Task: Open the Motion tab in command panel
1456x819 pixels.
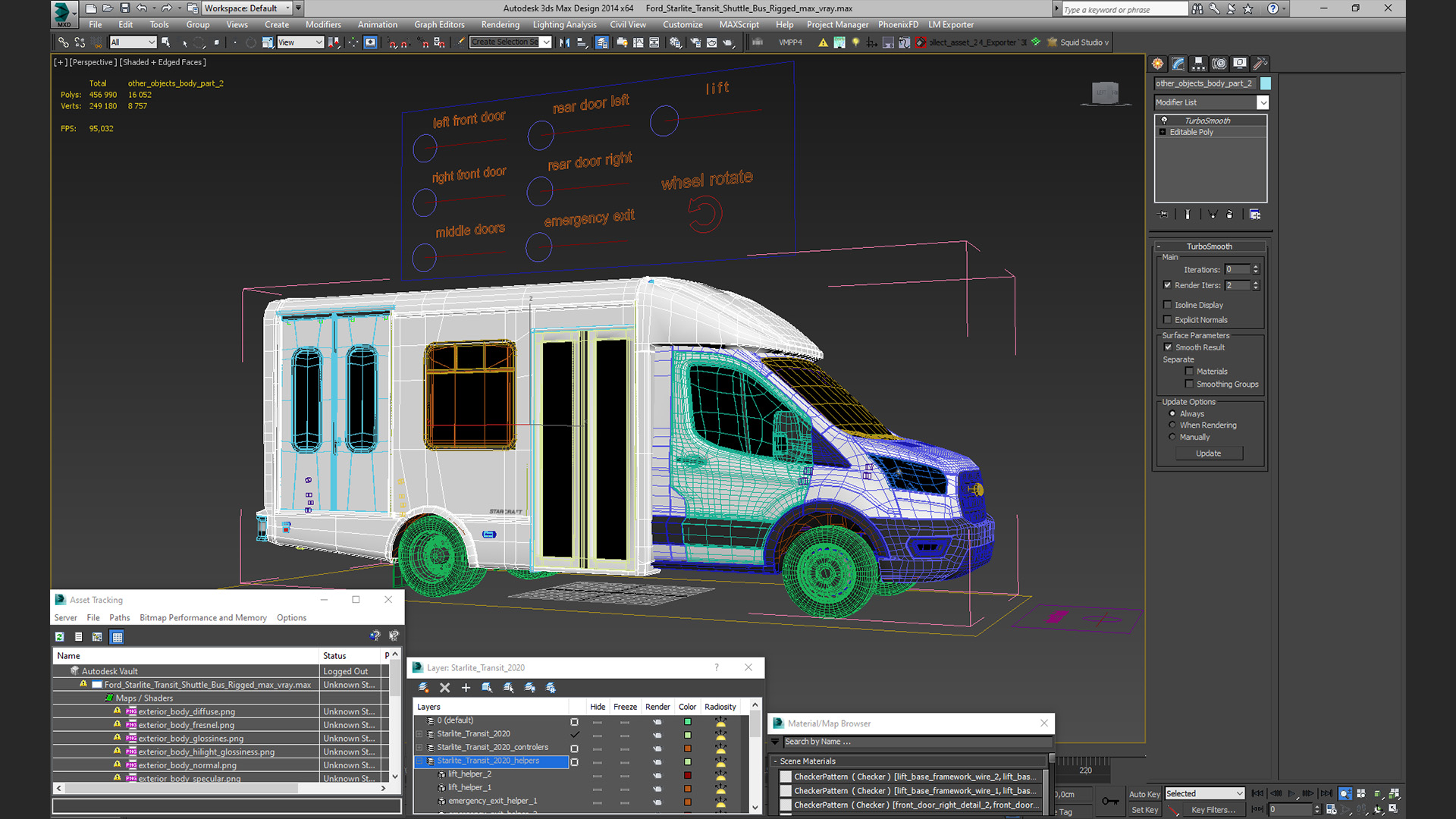Action: pyautogui.click(x=1219, y=64)
